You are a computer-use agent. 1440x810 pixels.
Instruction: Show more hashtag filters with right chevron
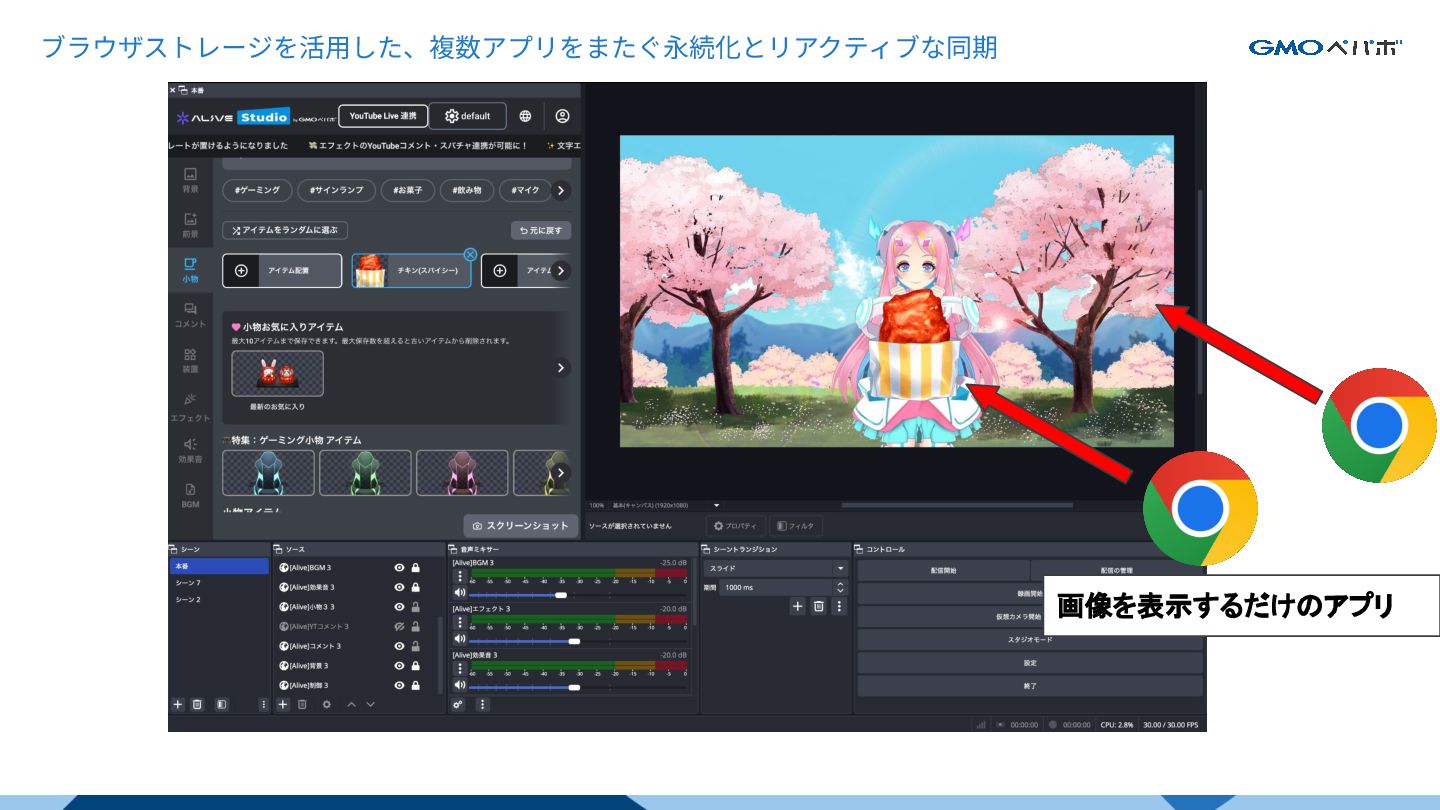(561, 190)
